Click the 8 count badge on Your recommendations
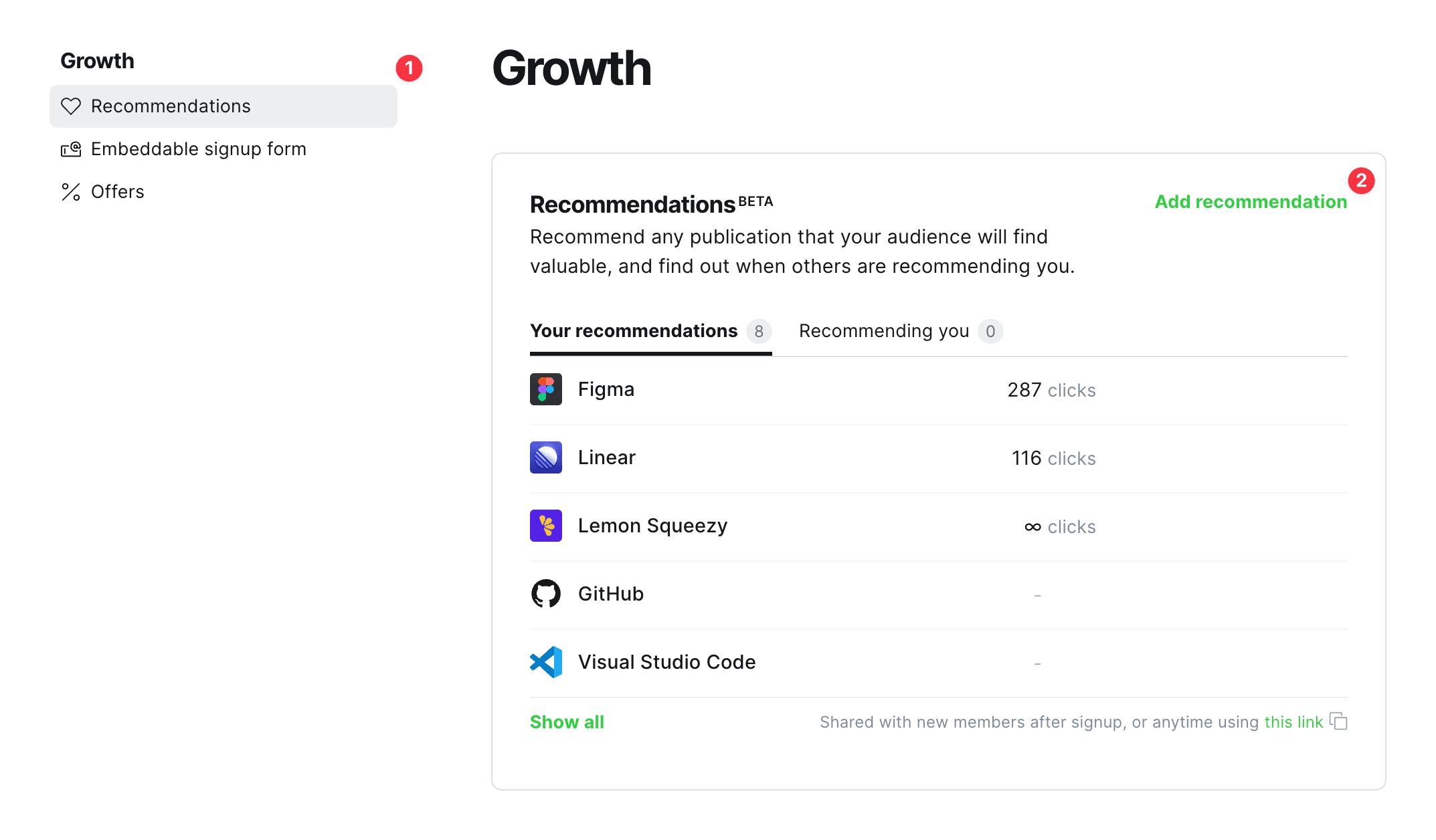The width and height of the screenshot is (1436, 840). pyautogui.click(x=759, y=331)
